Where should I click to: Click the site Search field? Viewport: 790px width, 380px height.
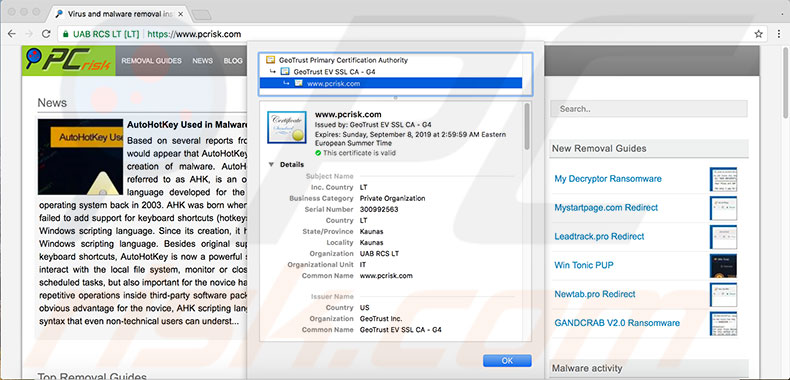pyautogui.click(x=648, y=109)
